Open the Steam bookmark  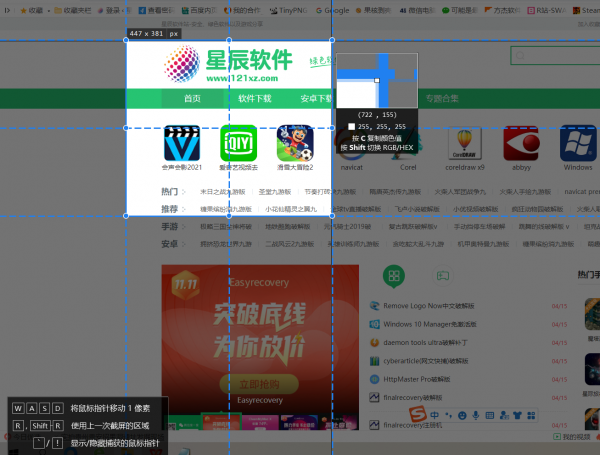(x=586, y=10)
